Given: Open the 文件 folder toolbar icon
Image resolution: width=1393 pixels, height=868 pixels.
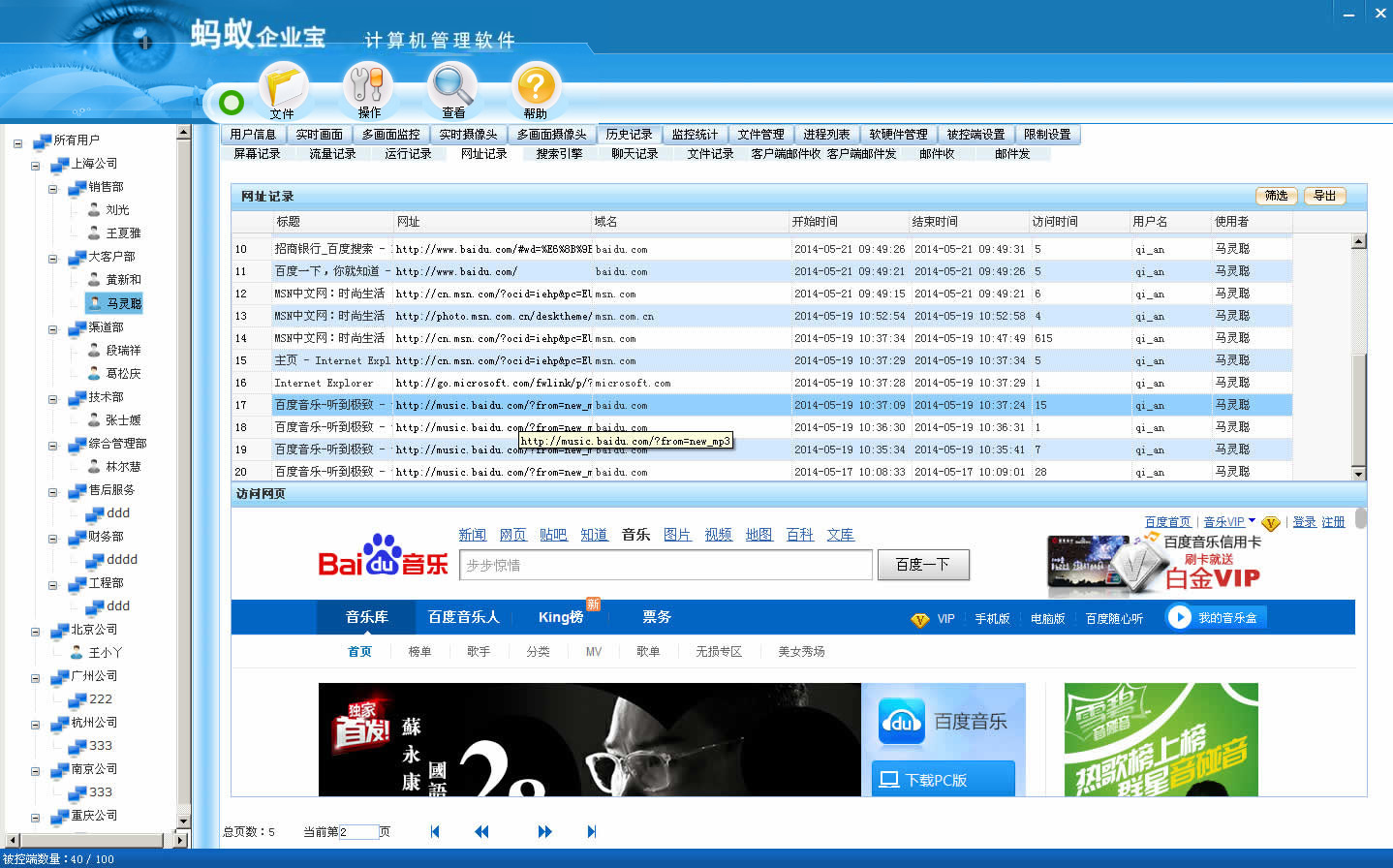Looking at the screenshot, I should pyautogui.click(x=283, y=87).
